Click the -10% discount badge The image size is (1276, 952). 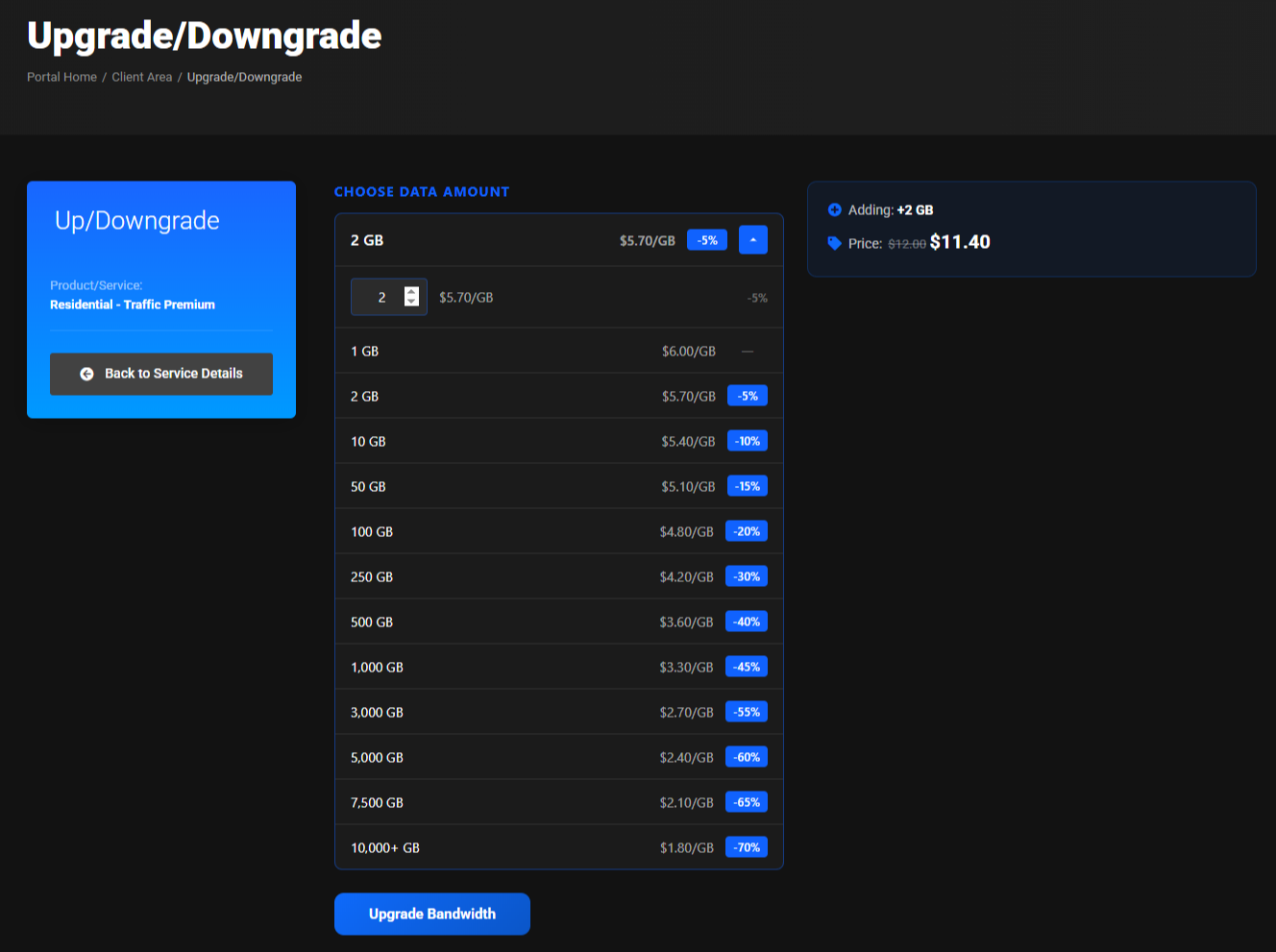[748, 441]
